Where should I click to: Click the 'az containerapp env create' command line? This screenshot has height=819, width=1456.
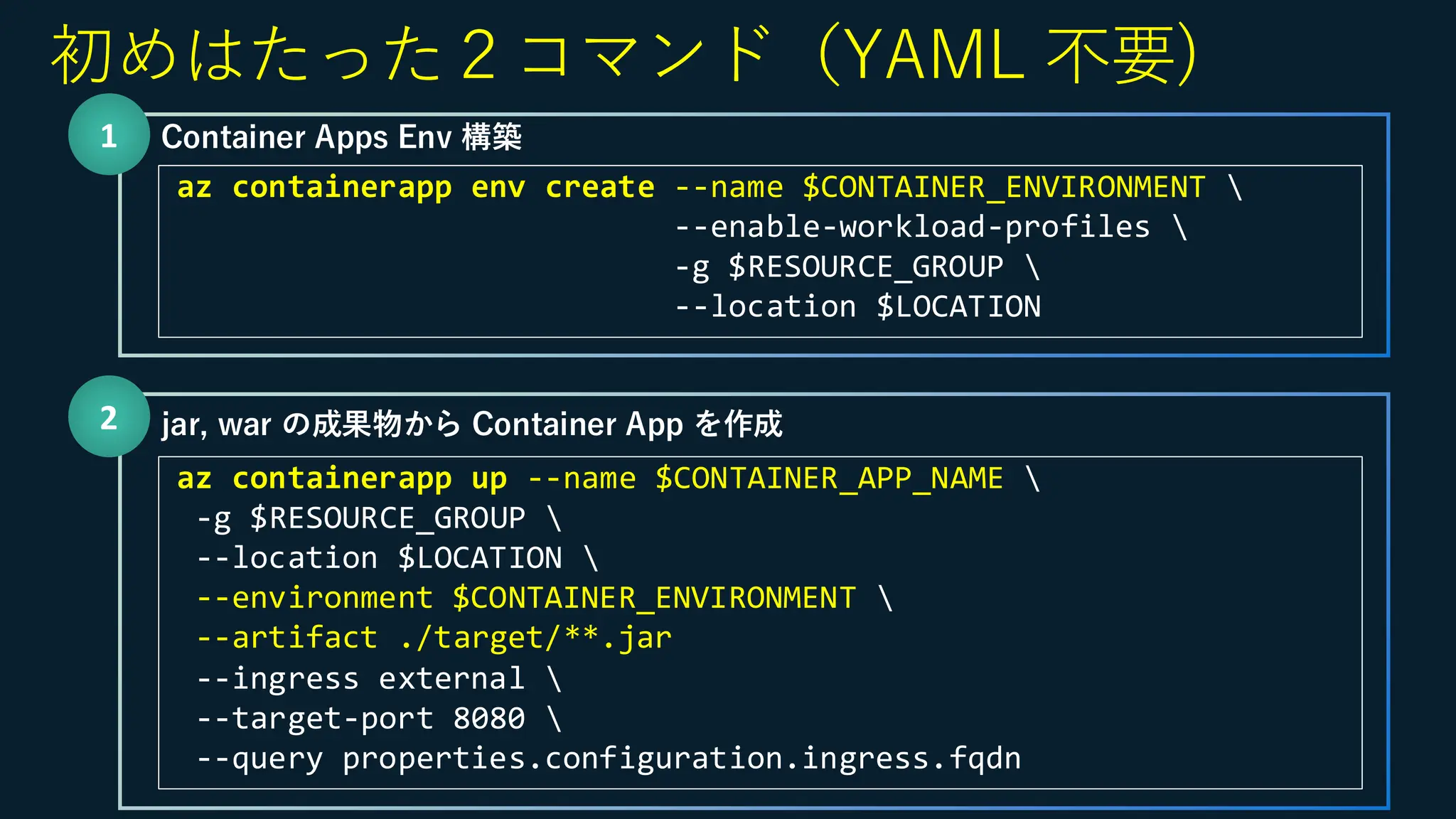click(710, 188)
